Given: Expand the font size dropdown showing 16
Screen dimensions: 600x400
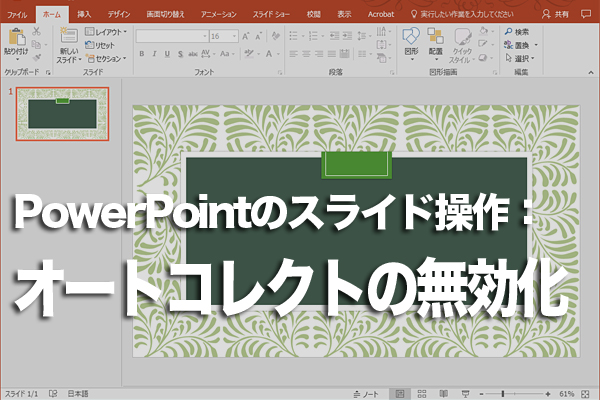Looking at the screenshot, I should pyautogui.click(x=232, y=35).
